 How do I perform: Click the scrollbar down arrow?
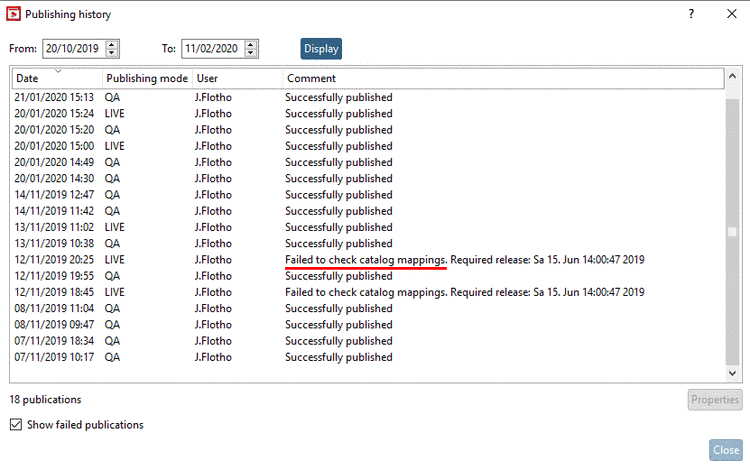point(732,373)
